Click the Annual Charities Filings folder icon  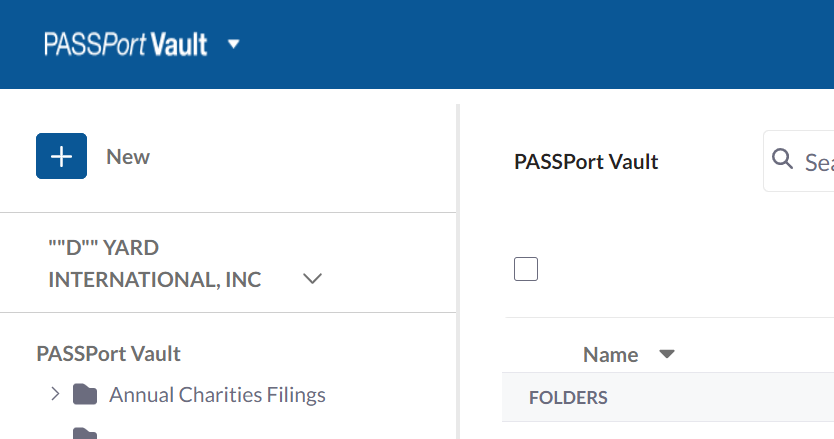85,395
